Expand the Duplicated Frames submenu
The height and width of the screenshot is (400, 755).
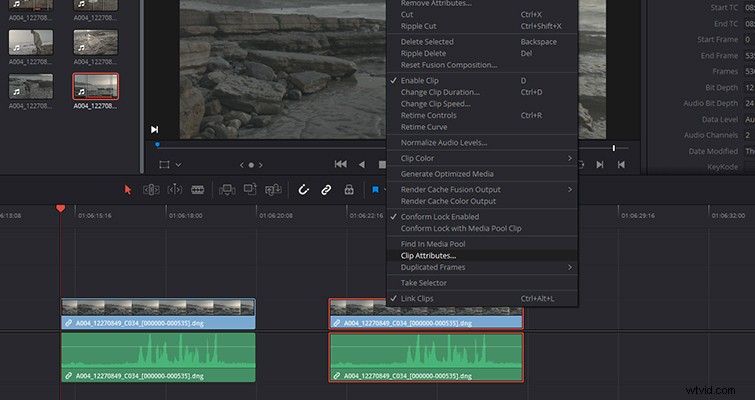point(482,267)
